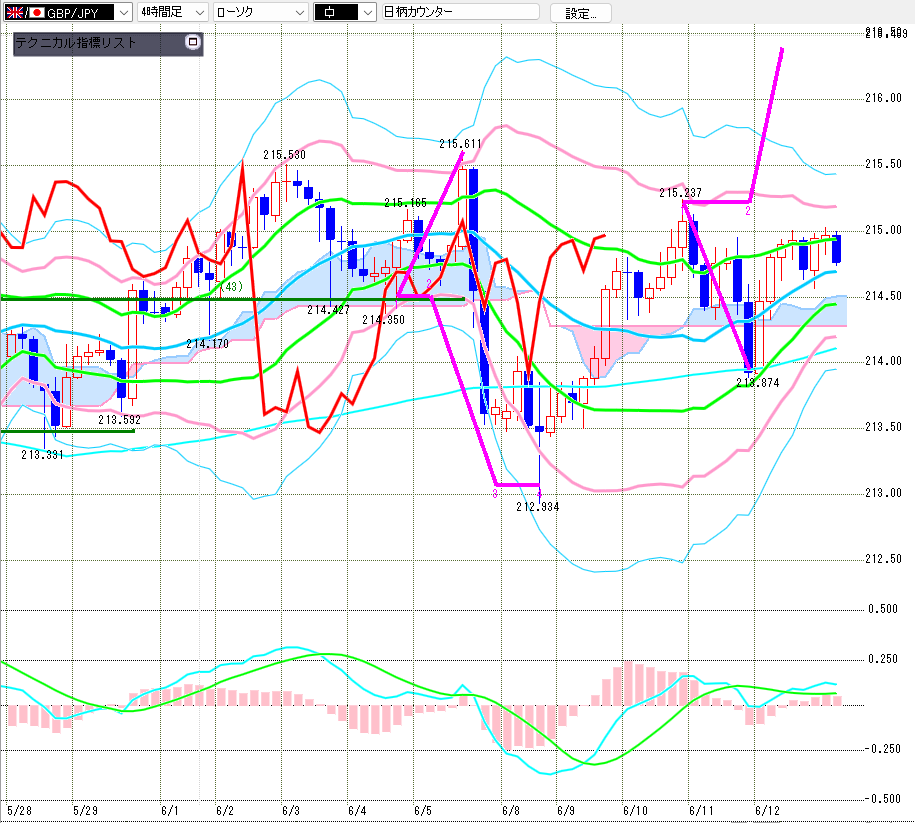The image size is (915, 823).
Task: Click the -0.250 MACD axis value
Action: (x=882, y=749)
